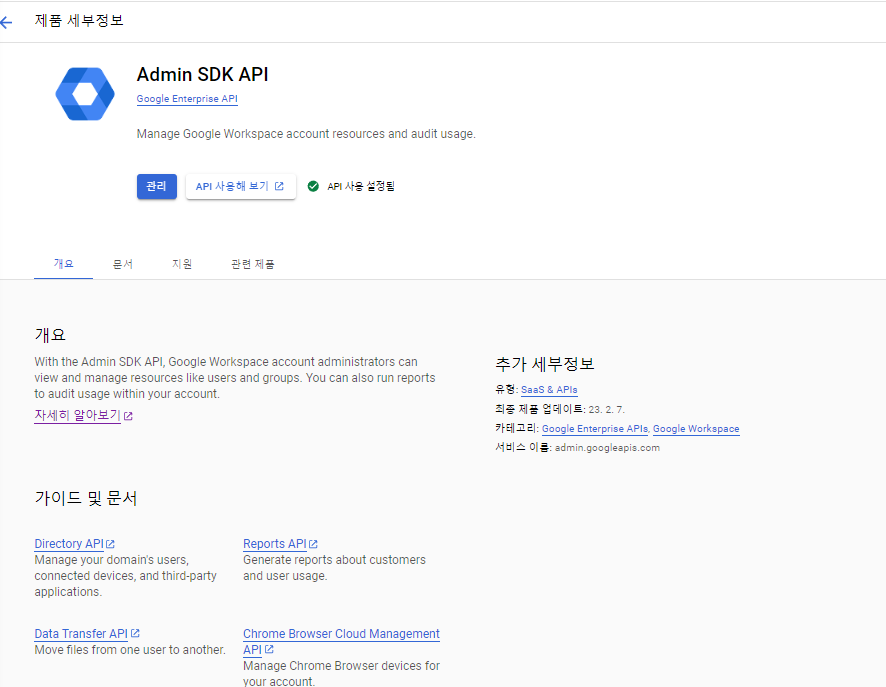This screenshot has height=687, width=886.
Task: Switch to the 지원 tab
Action: 182,264
